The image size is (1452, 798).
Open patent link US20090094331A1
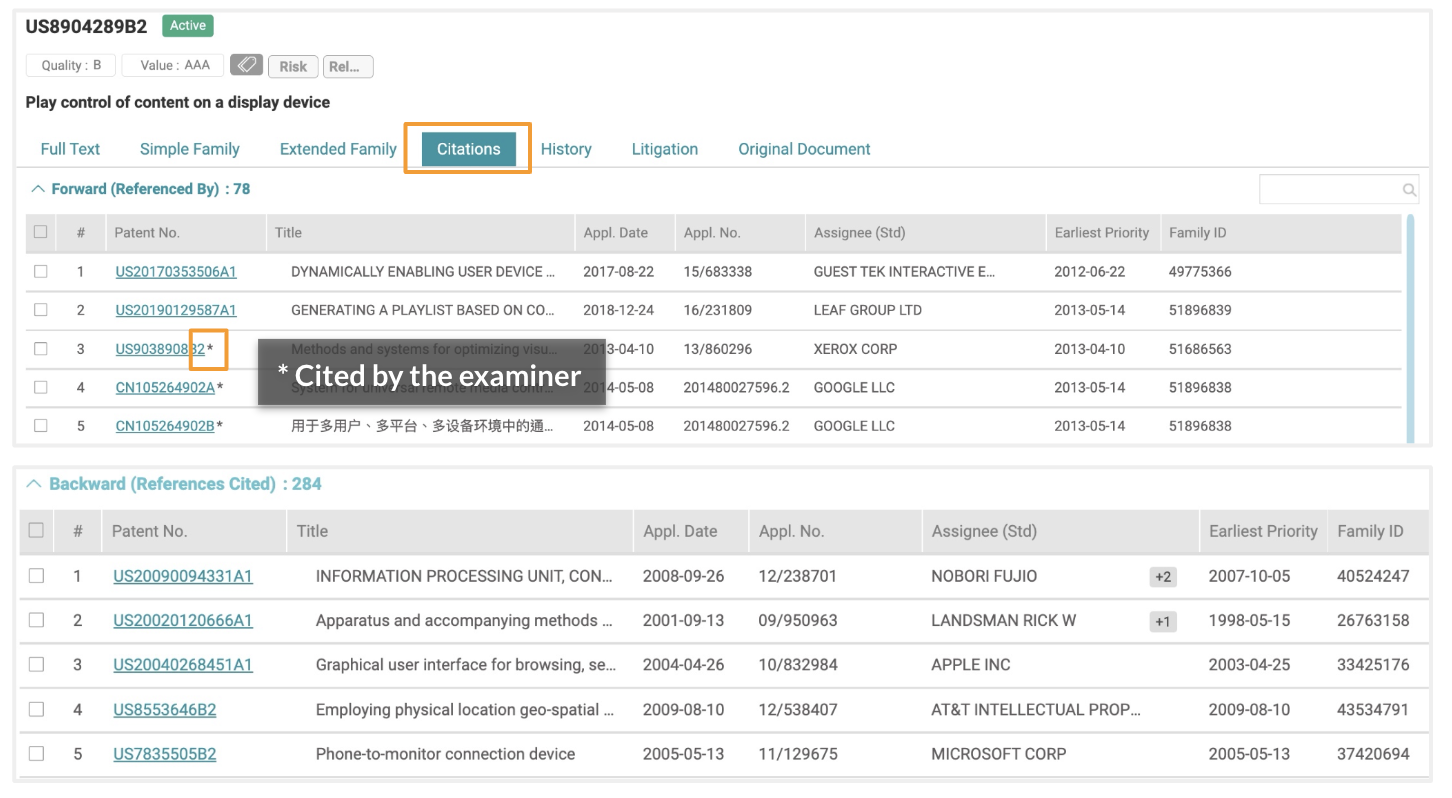click(x=183, y=576)
